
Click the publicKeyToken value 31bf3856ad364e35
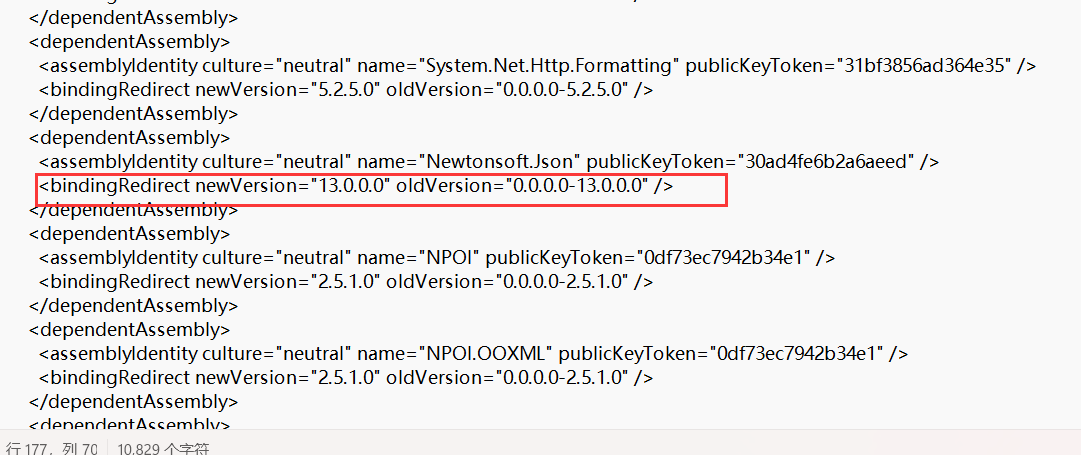[925, 66]
